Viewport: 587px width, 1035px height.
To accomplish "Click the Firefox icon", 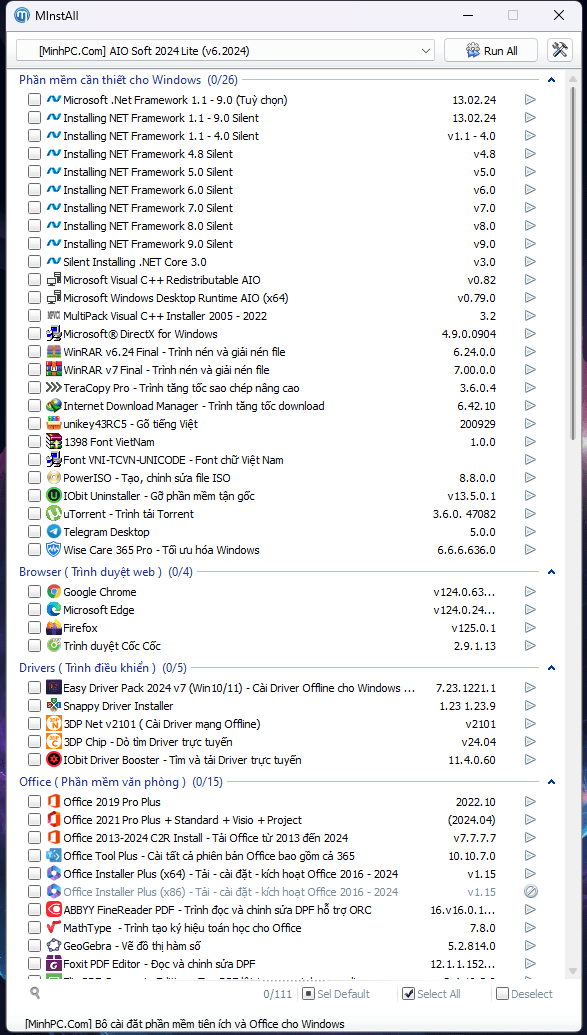I will (x=53, y=628).
